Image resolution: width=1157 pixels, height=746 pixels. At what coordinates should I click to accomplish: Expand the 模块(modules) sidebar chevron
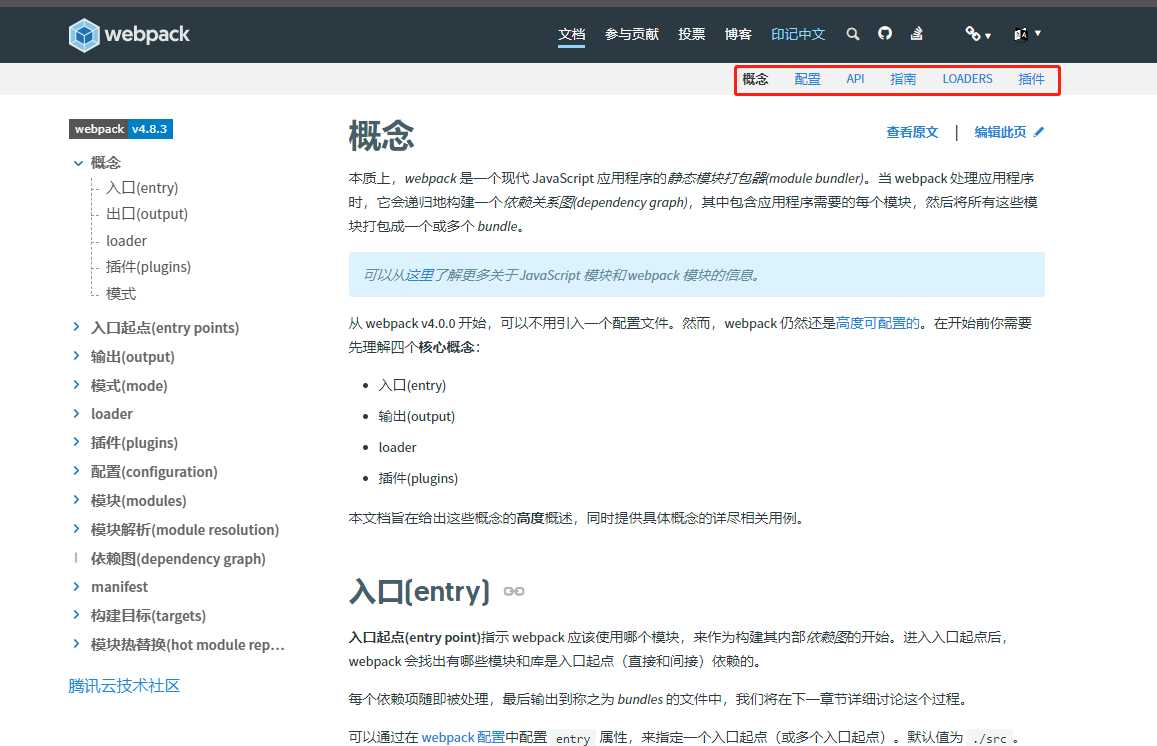[x=76, y=500]
